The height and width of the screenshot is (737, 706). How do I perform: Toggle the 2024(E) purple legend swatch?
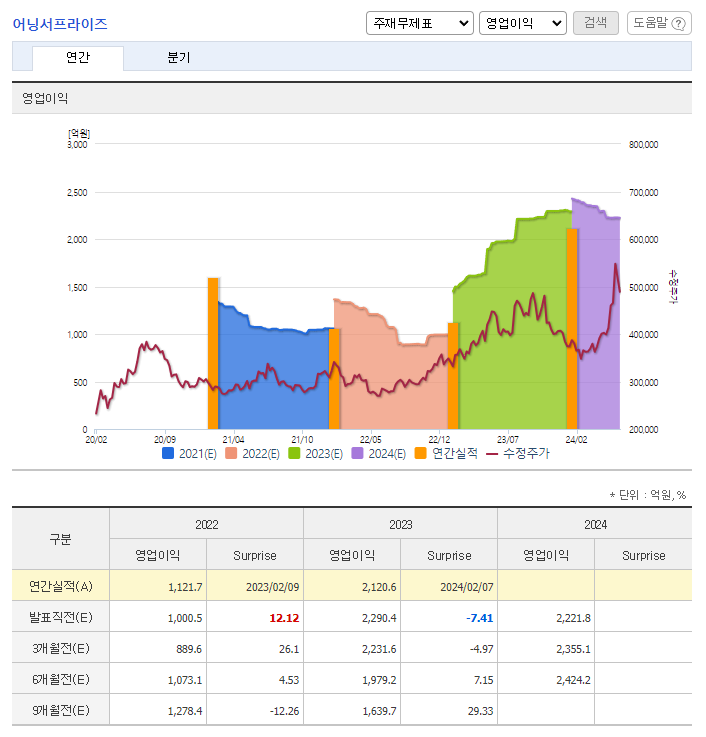[x=357, y=453]
